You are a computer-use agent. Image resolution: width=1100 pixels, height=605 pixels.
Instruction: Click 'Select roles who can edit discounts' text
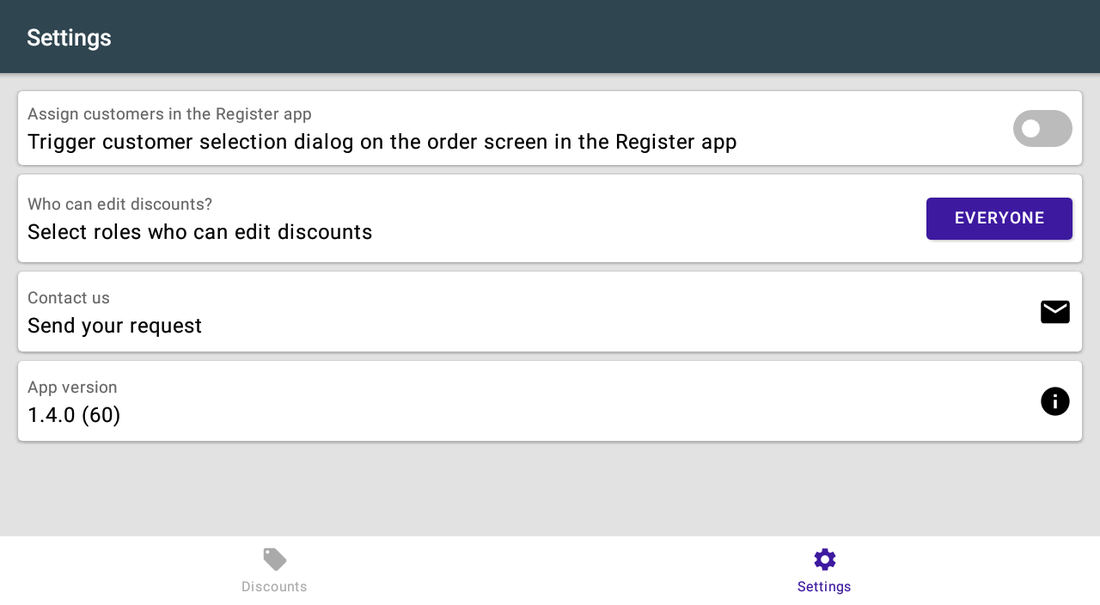click(x=200, y=232)
